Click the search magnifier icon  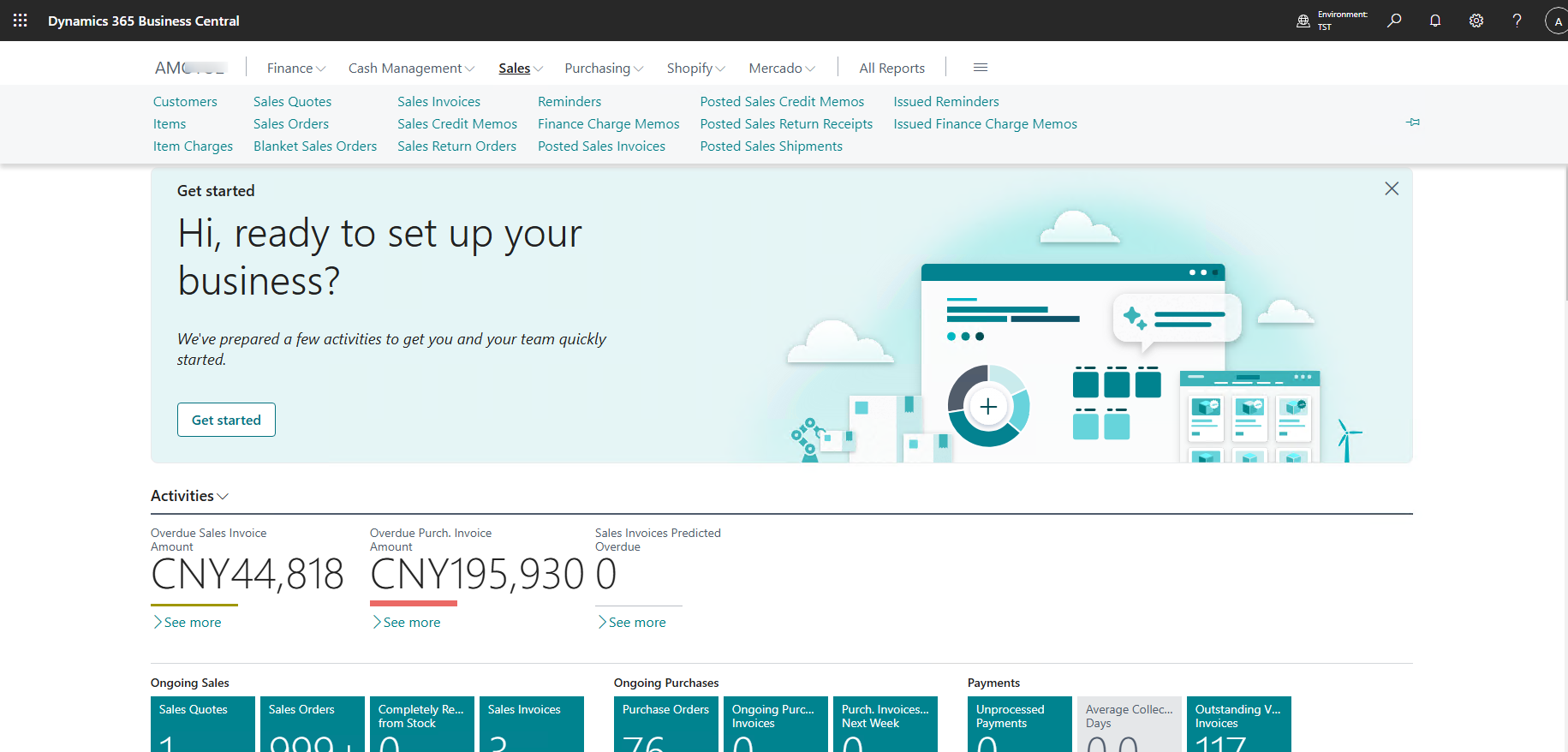coord(1394,21)
